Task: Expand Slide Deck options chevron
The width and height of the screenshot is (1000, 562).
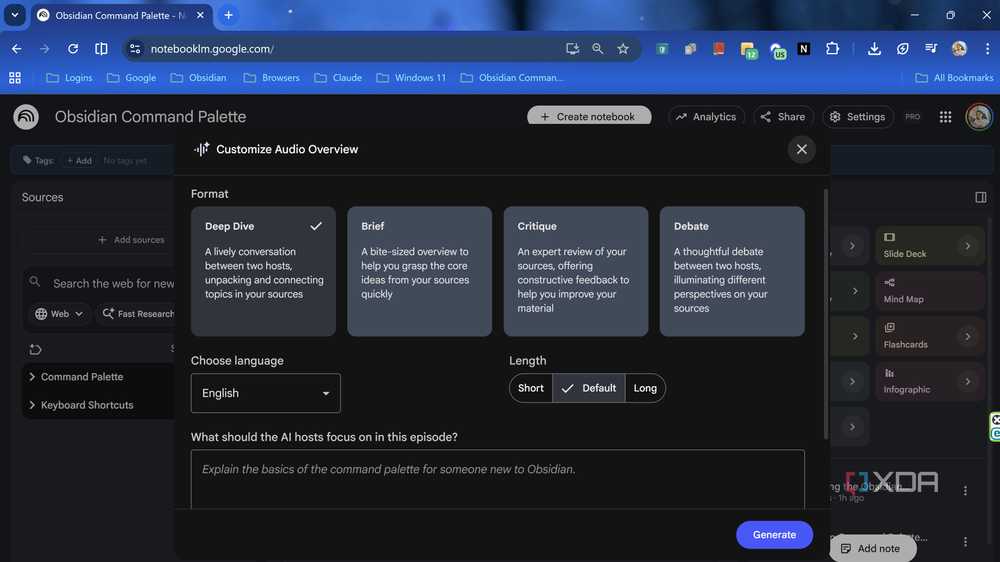Action: (967, 246)
